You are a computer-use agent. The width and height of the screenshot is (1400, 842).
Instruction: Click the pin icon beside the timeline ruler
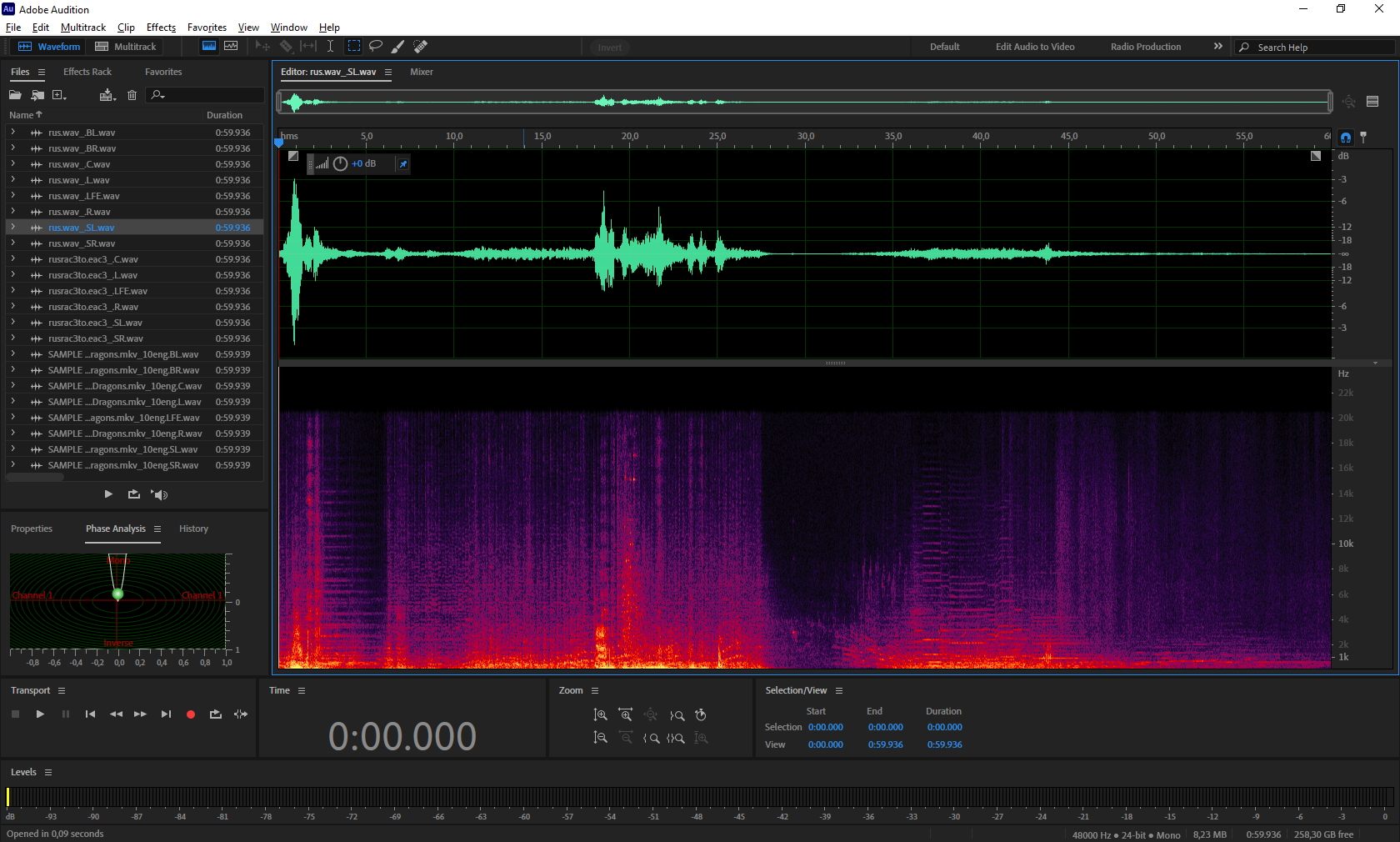1363,137
